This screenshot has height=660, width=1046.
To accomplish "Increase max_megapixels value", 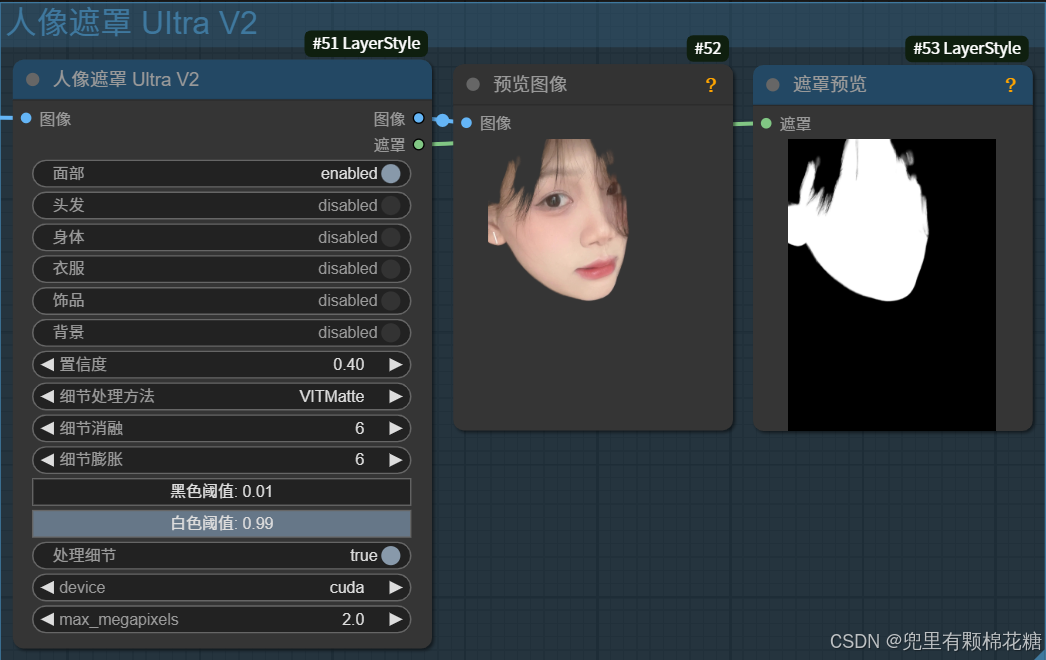I will [x=396, y=619].
